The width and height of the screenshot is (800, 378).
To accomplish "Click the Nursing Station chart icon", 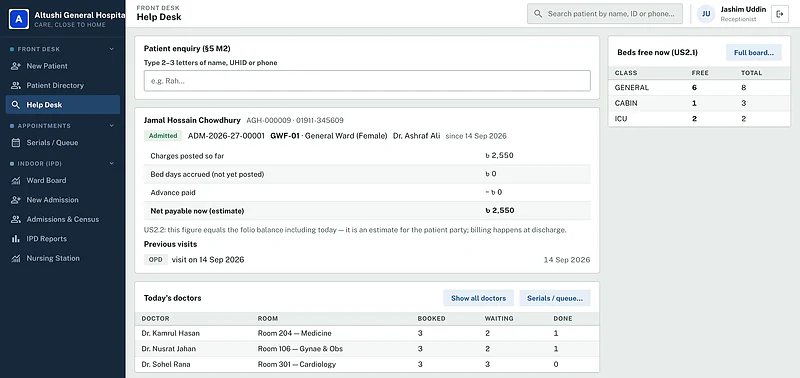I will pyautogui.click(x=16, y=258).
